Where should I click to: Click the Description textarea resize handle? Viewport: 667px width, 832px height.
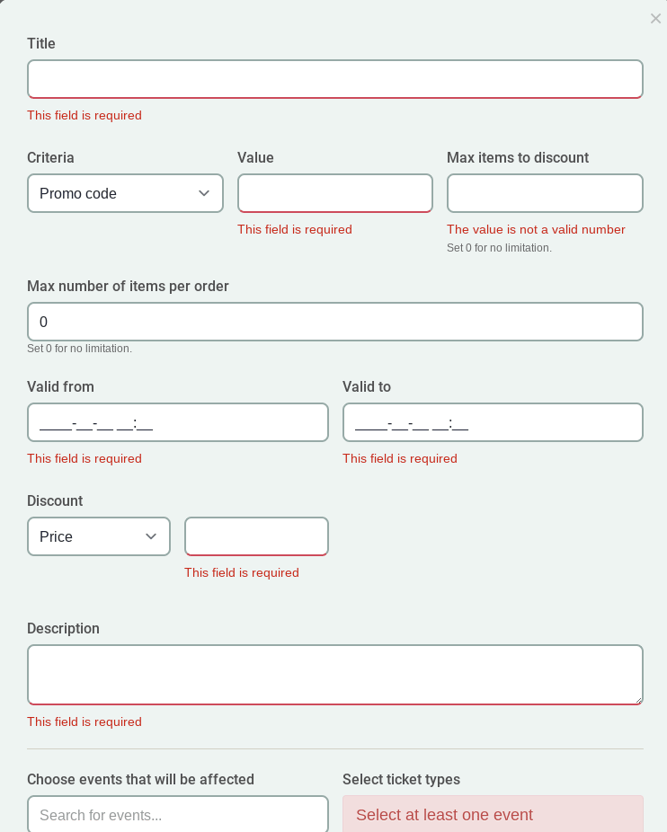point(638,700)
